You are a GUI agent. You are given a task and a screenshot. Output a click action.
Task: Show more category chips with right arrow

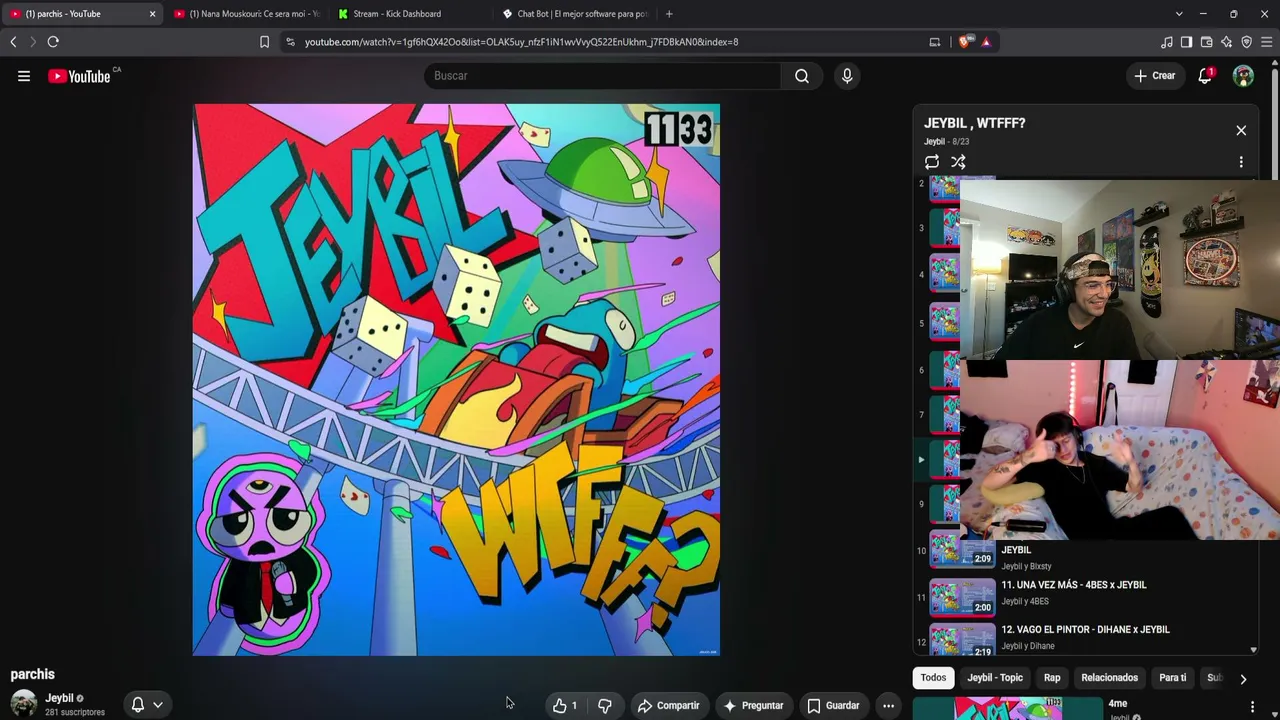click(x=1243, y=678)
